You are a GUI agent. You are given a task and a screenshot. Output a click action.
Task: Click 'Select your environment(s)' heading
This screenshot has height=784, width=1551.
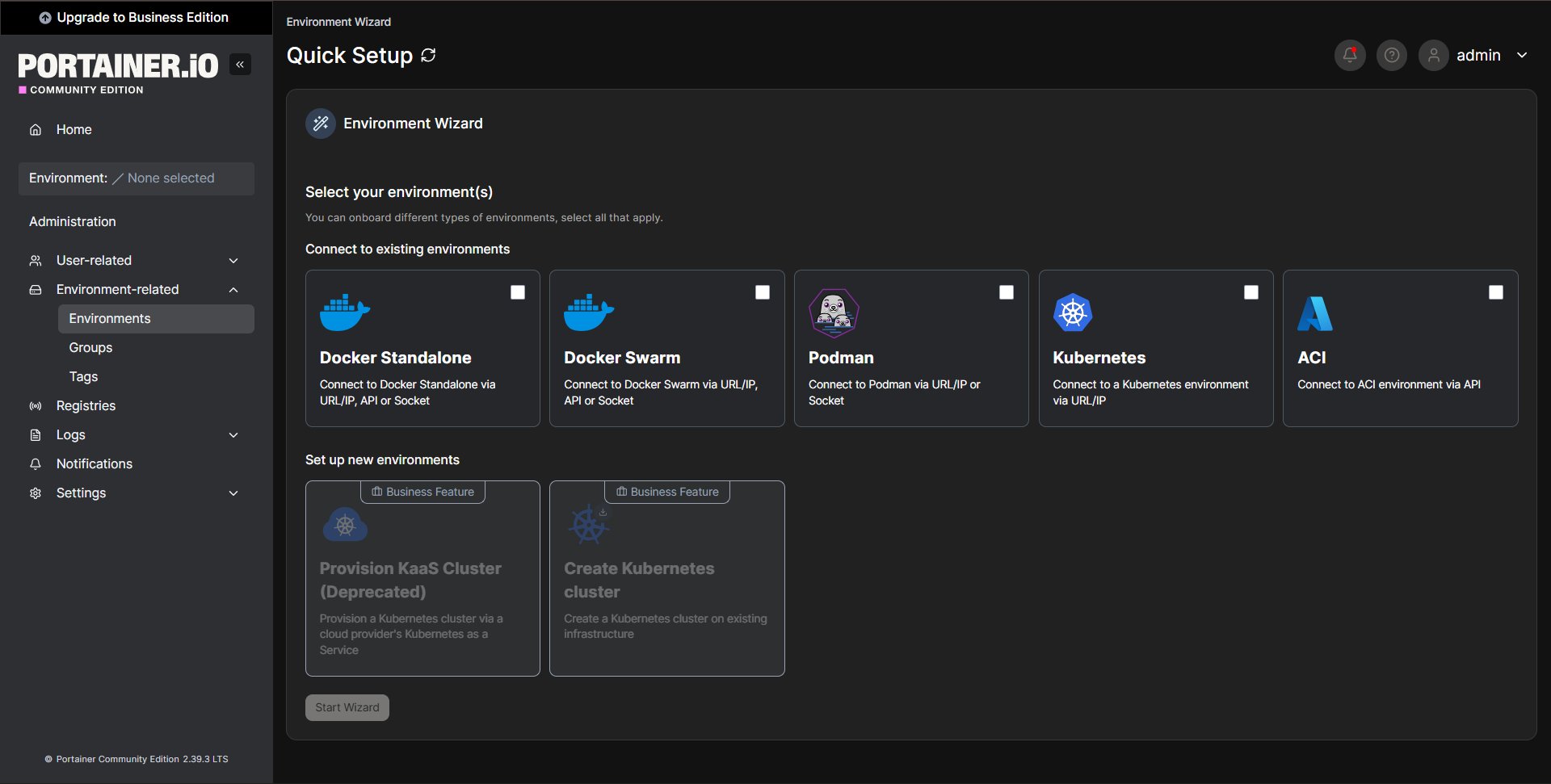click(399, 192)
